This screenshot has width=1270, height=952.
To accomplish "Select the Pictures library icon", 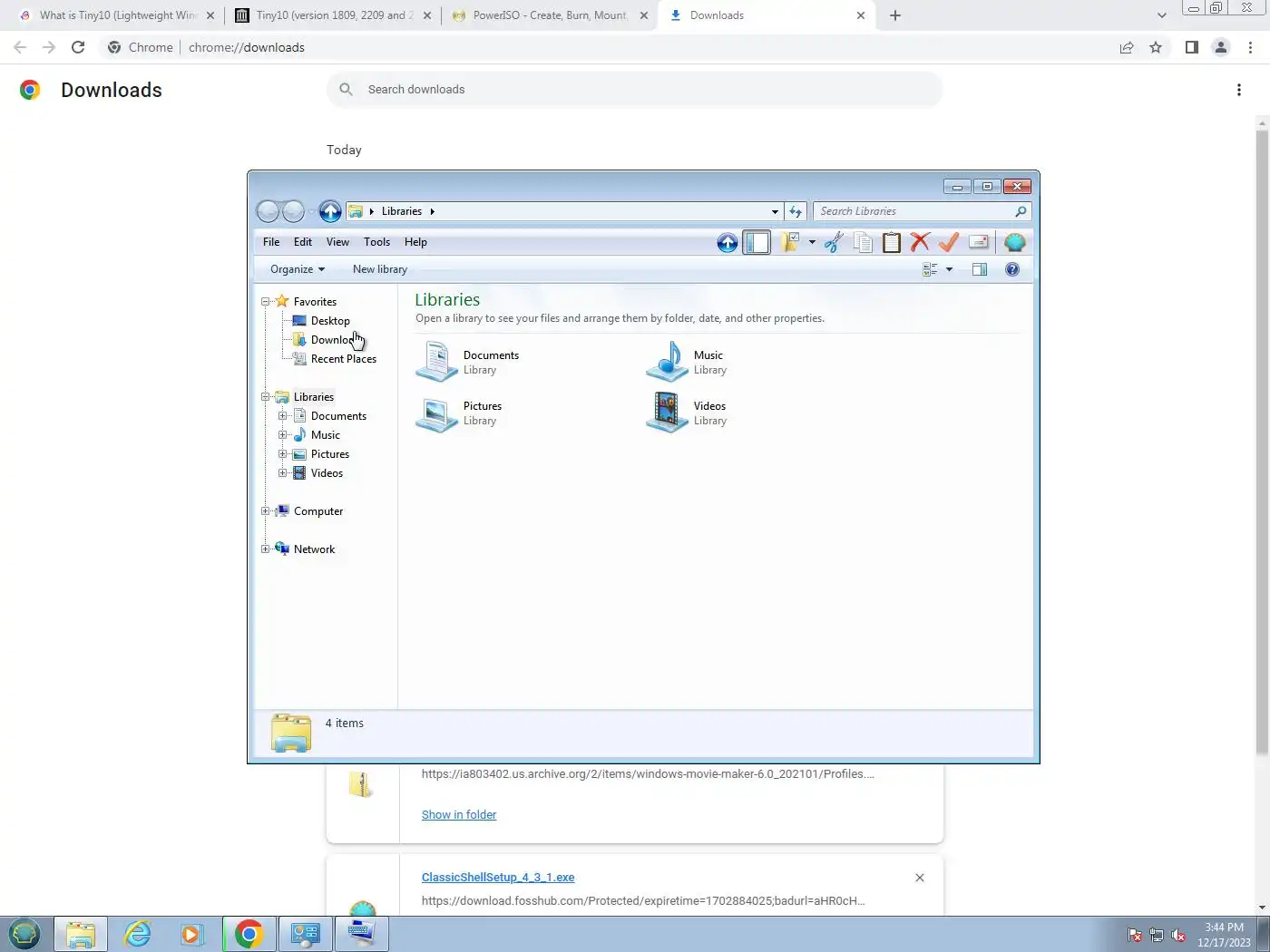I will (436, 413).
